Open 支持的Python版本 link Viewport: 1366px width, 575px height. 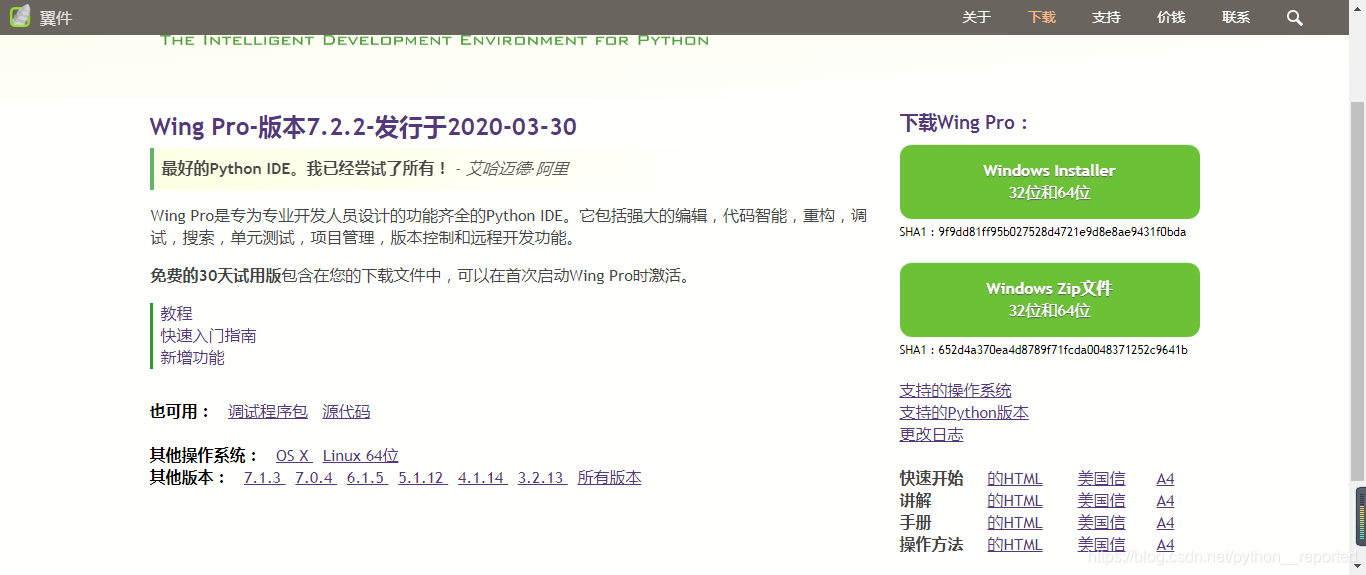[964, 413]
